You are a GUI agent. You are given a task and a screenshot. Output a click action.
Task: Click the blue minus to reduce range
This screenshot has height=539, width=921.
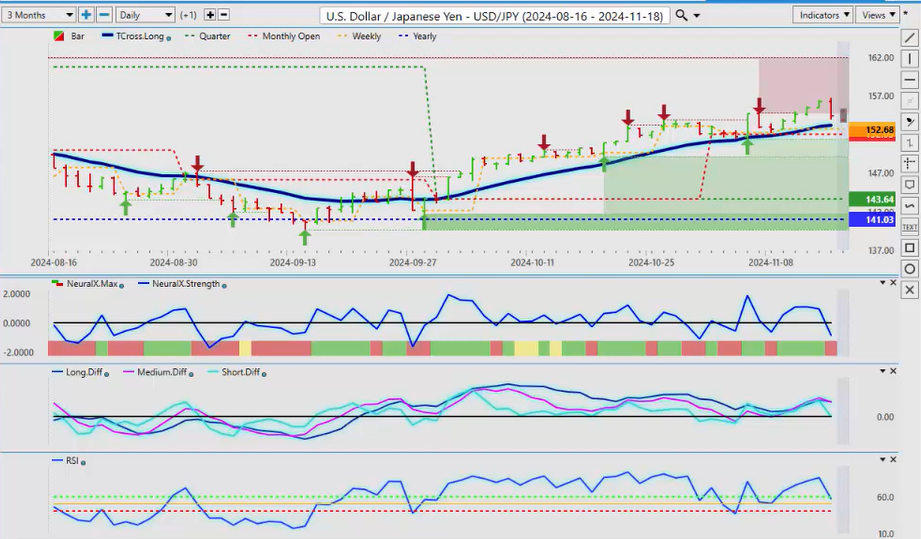(104, 15)
